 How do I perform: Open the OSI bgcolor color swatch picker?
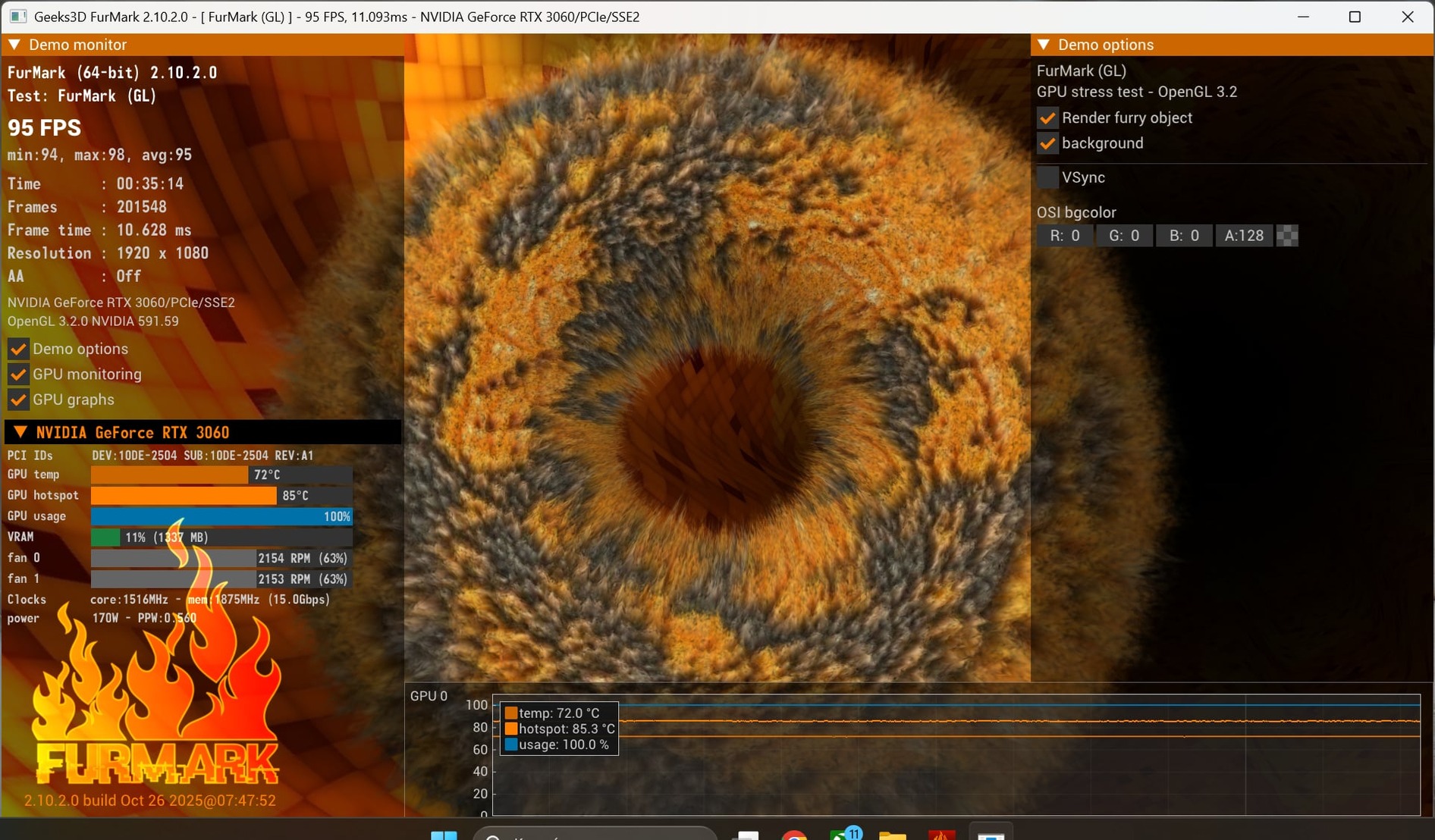tap(1287, 236)
